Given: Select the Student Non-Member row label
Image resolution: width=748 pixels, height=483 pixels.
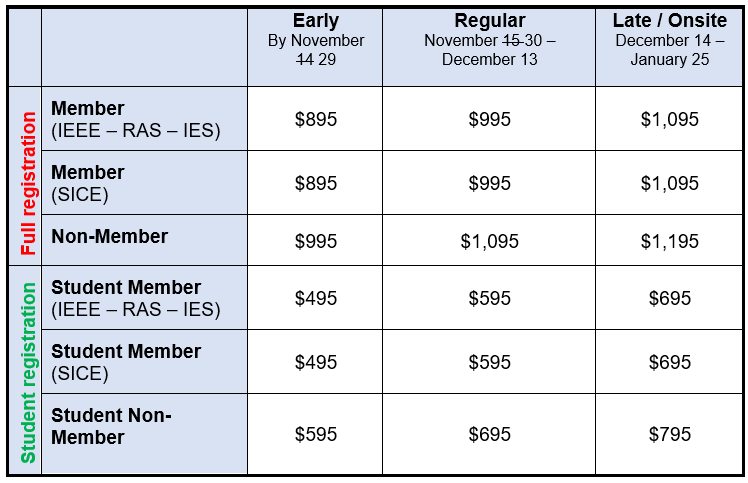Looking at the screenshot, I should point(111,426).
